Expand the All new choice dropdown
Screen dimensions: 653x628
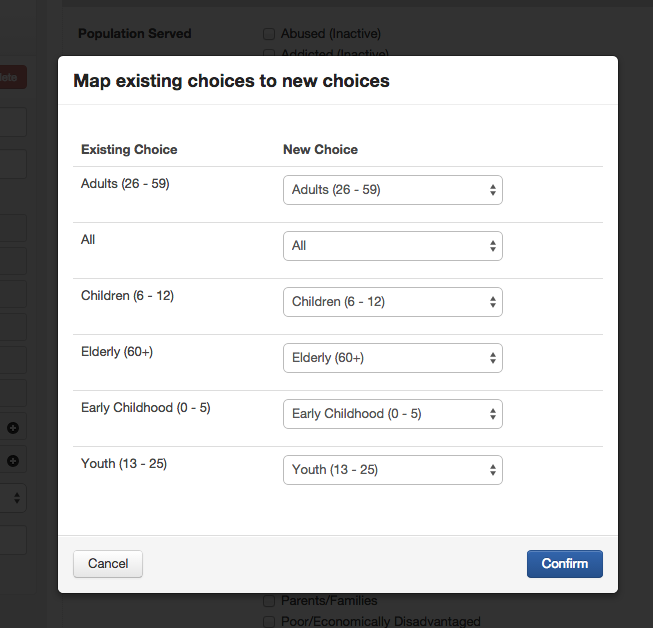(392, 246)
